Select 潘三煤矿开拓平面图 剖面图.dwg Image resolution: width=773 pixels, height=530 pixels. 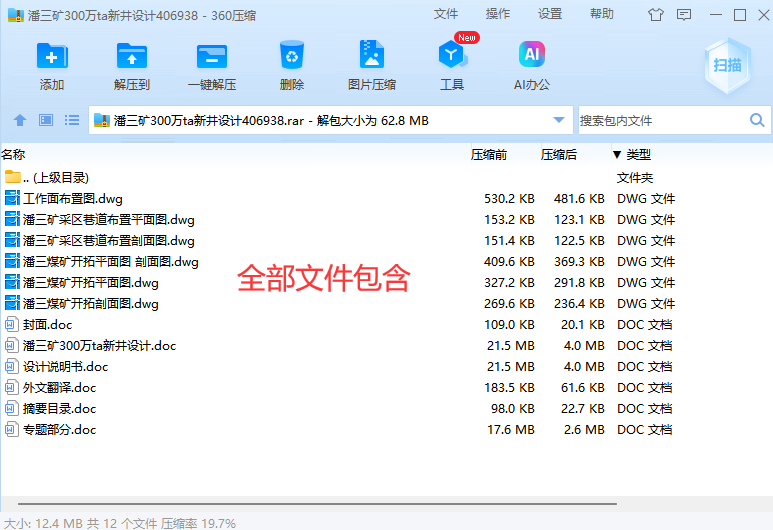point(111,261)
